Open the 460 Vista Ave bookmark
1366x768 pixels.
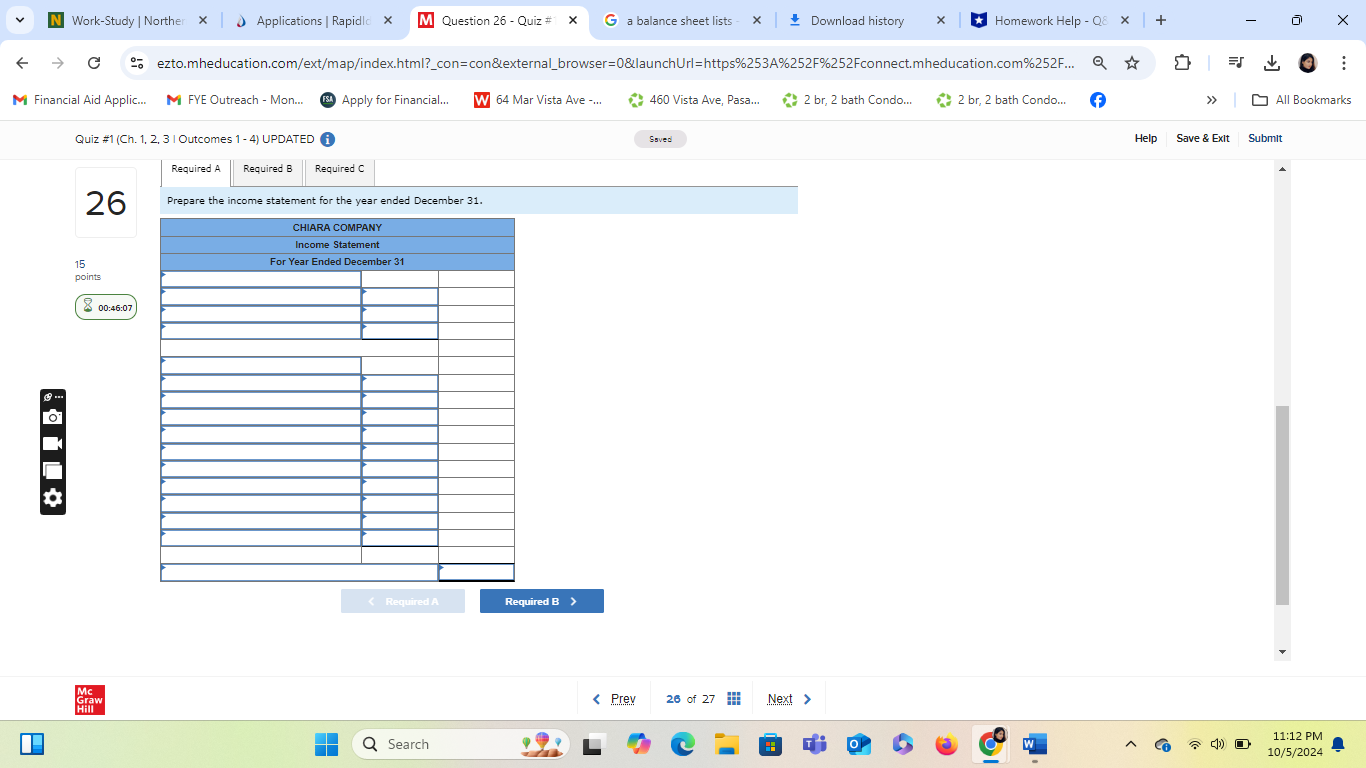coord(694,100)
